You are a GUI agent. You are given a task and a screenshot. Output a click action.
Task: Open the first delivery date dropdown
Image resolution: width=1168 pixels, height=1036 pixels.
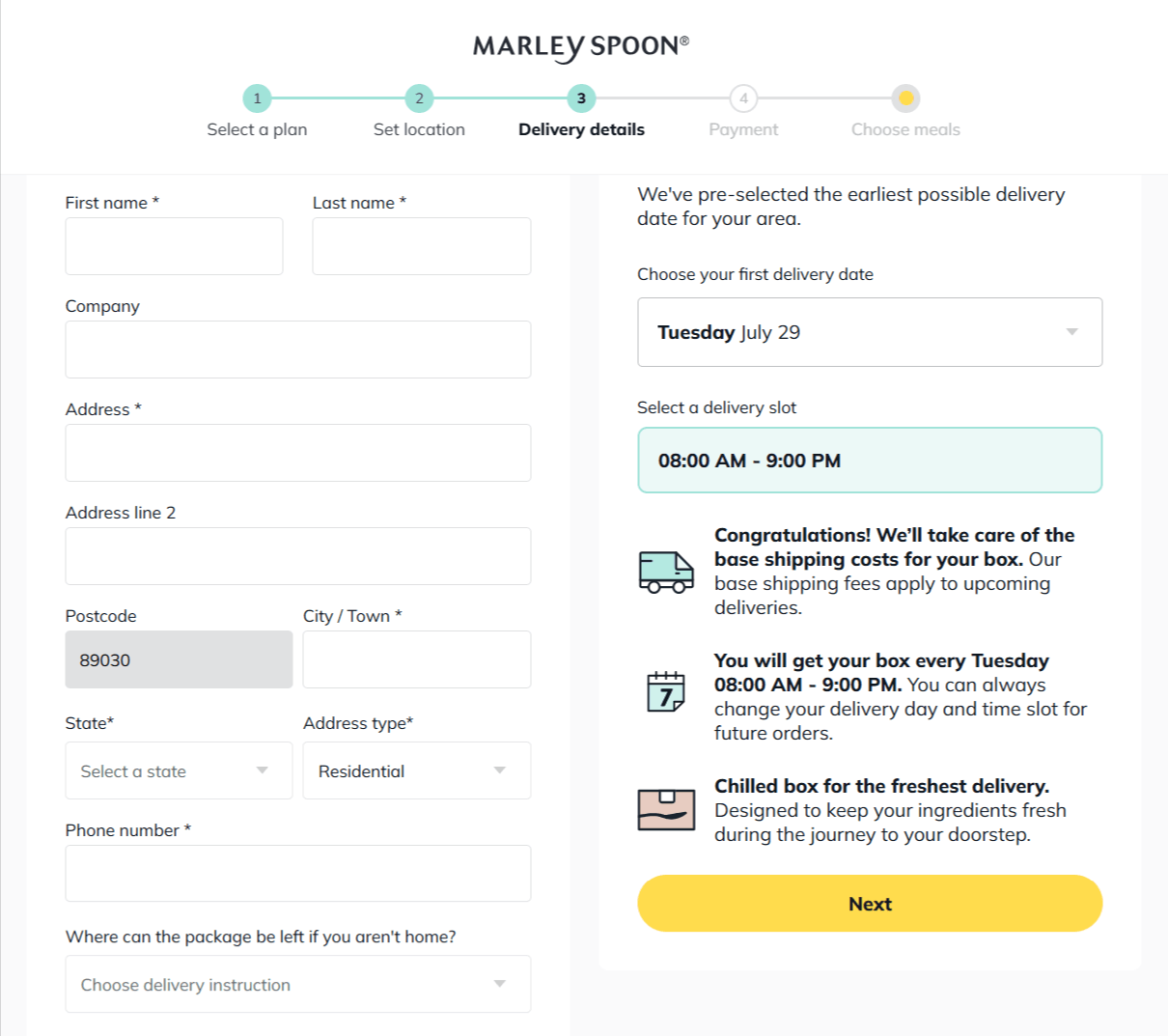pos(869,332)
